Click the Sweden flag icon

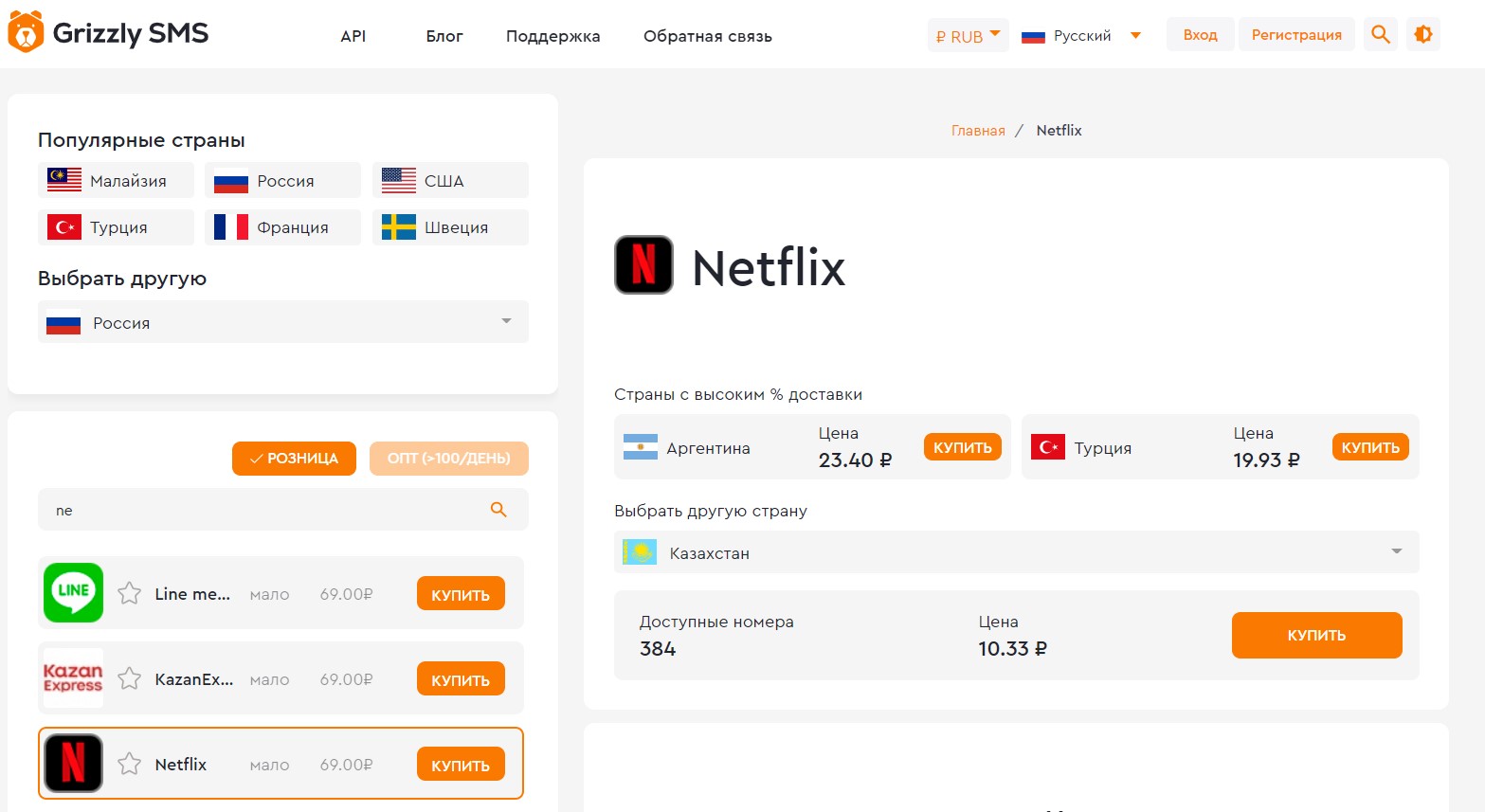pyautogui.click(x=399, y=227)
